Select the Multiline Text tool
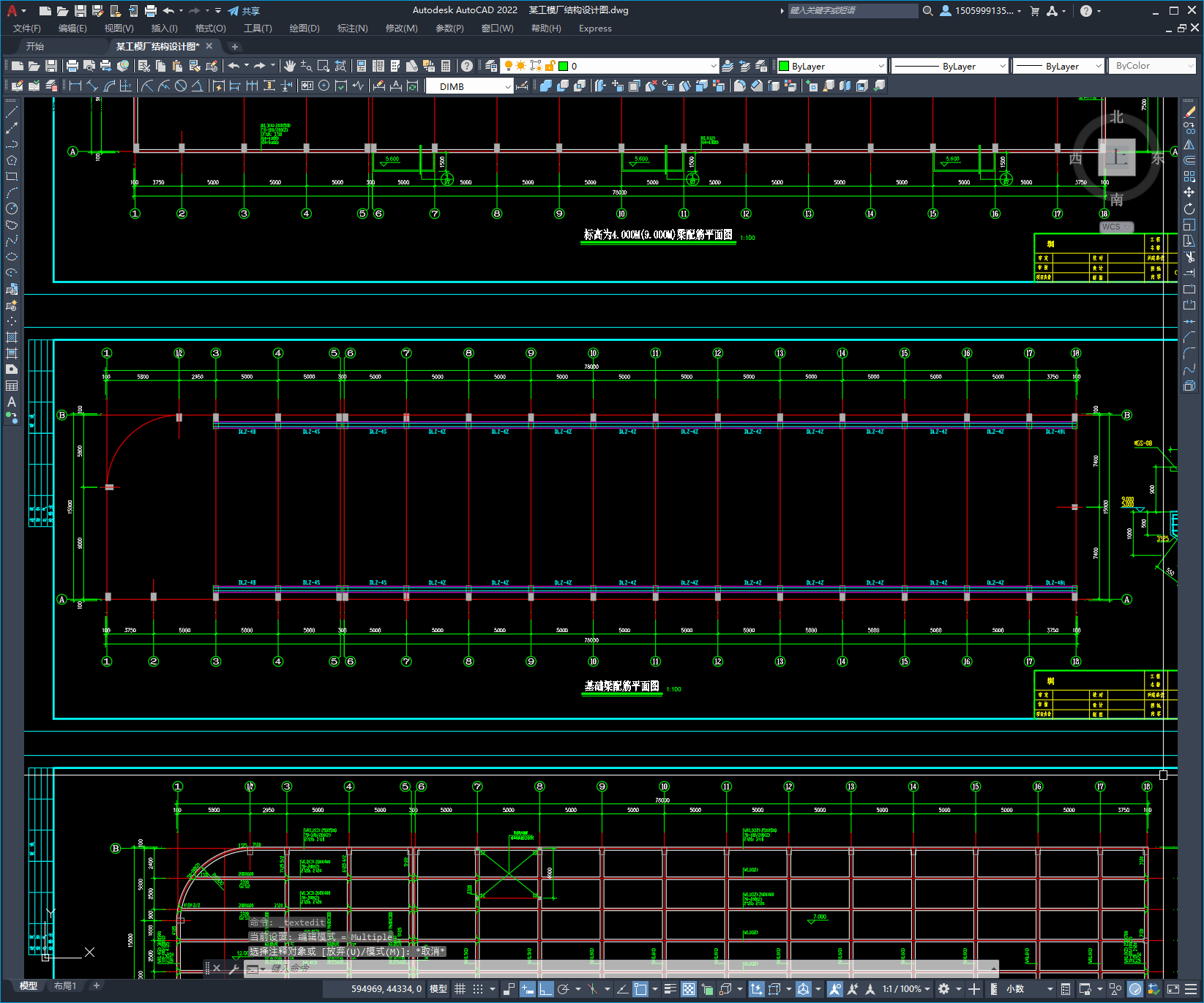This screenshot has height=1003, width=1204. click(12, 402)
